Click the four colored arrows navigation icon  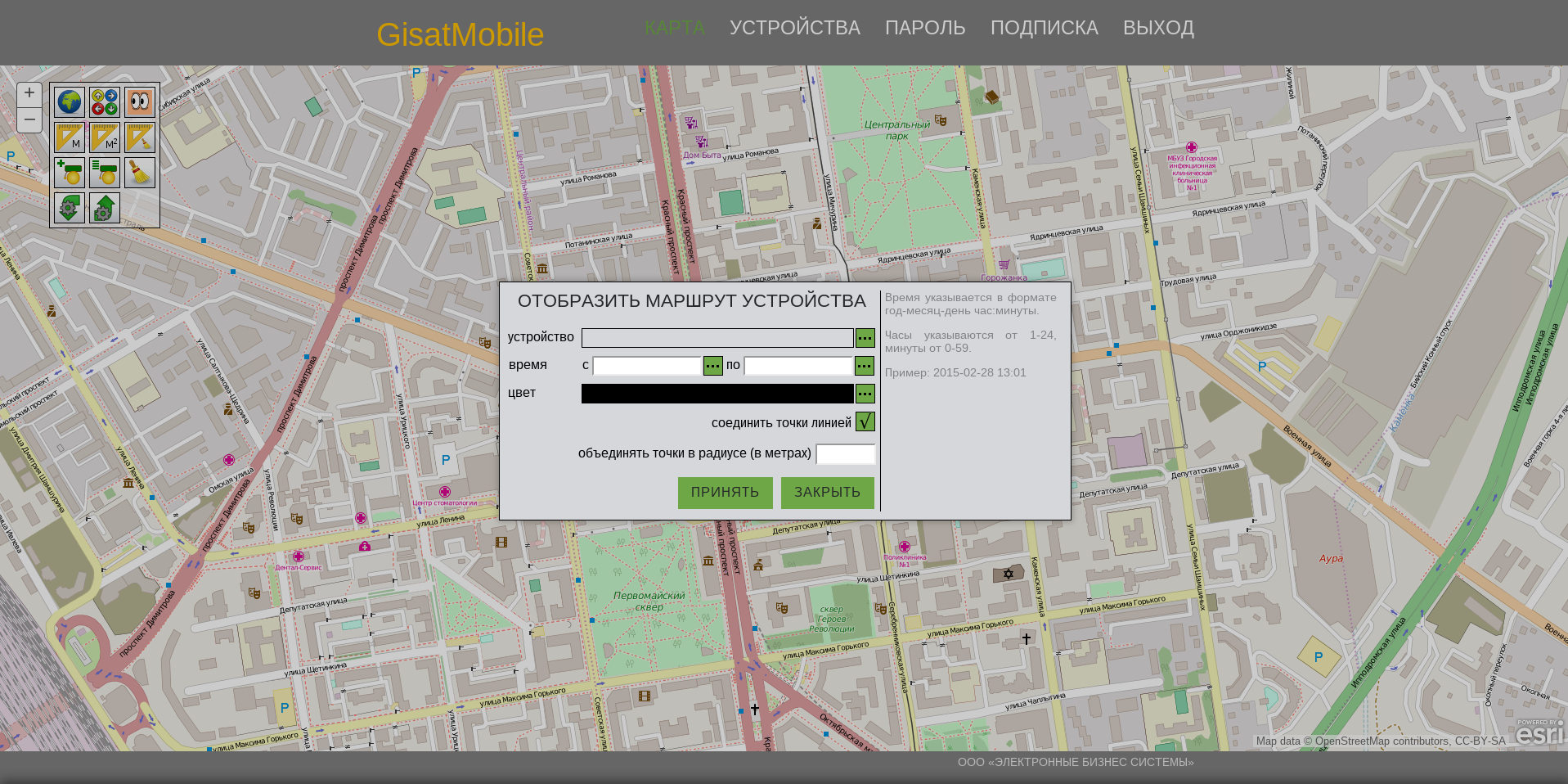pyautogui.click(x=105, y=102)
